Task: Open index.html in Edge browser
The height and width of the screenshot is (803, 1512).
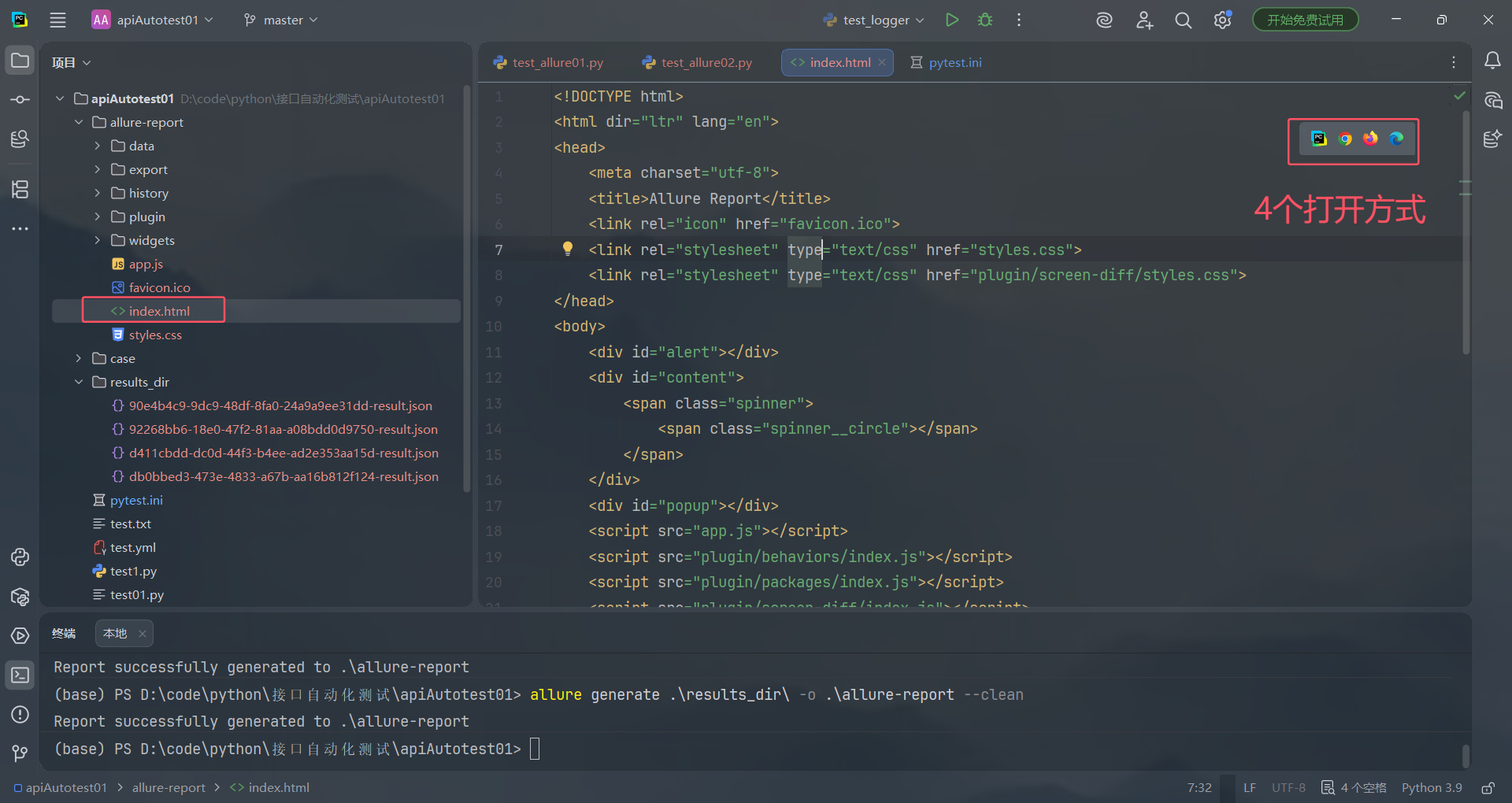Action: click(1396, 139)
